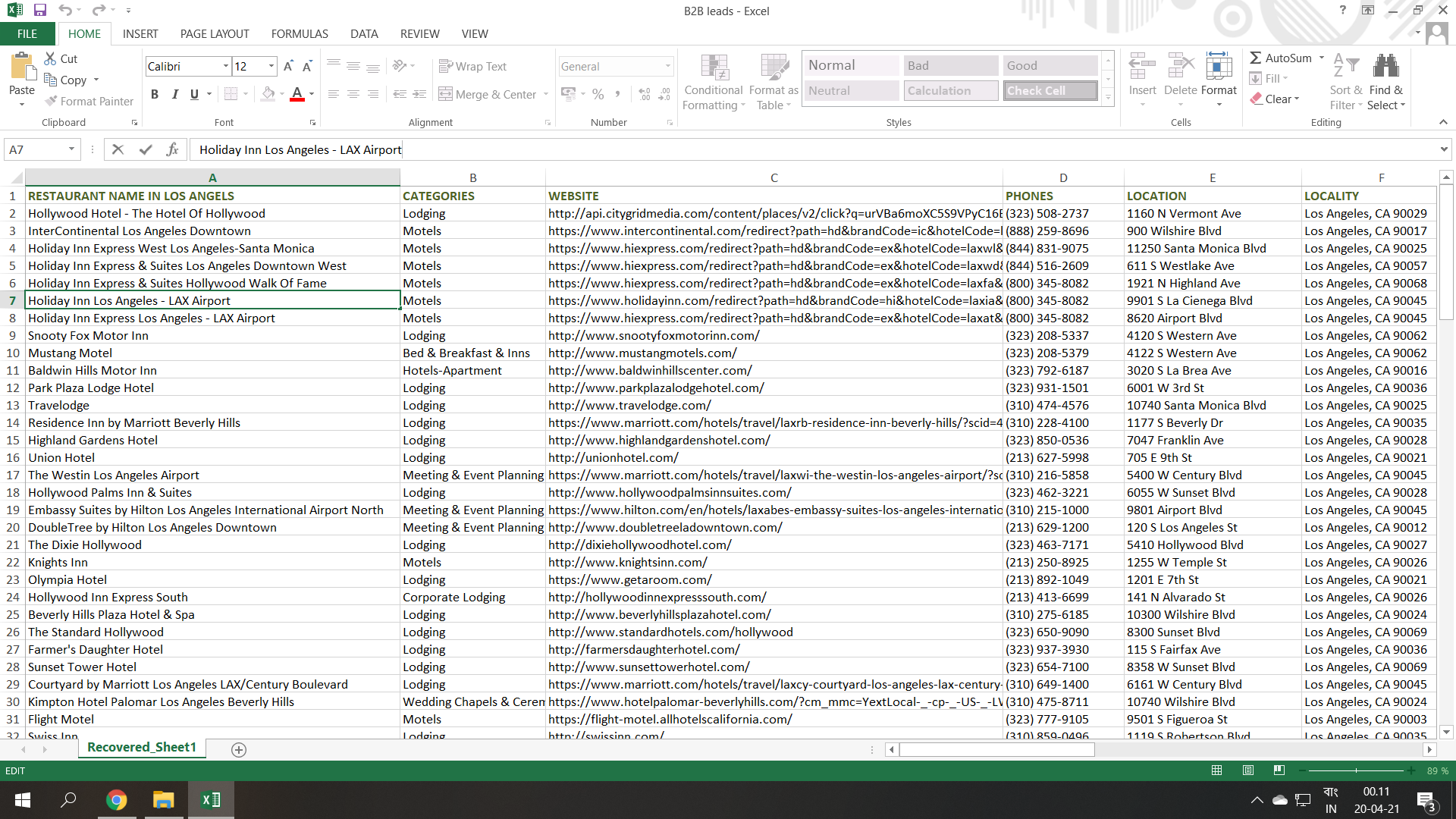This screenshot has width=1456, height=819.
Task: Add a new sheet with the plus icon
Action: (x=239, y=750)
